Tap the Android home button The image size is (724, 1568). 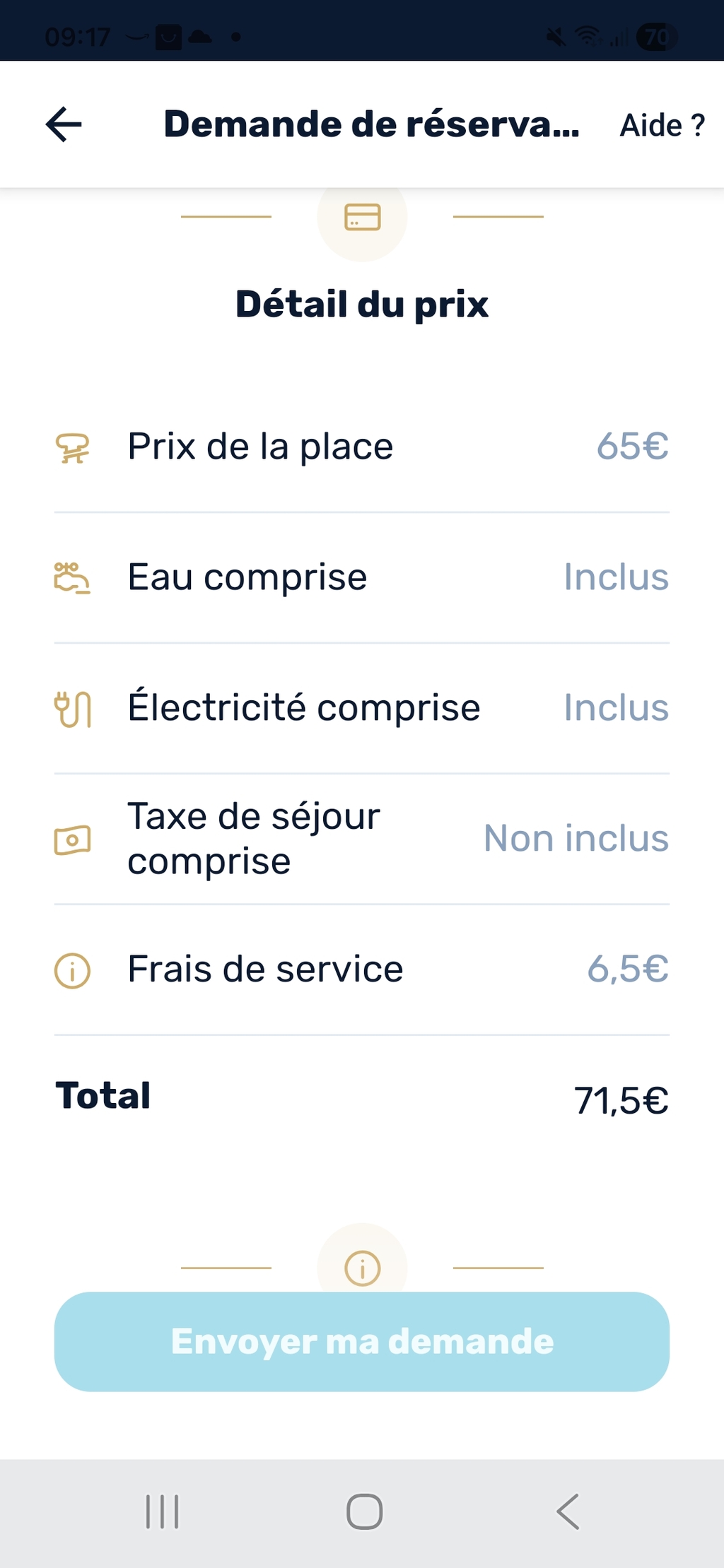point(364,1511)
